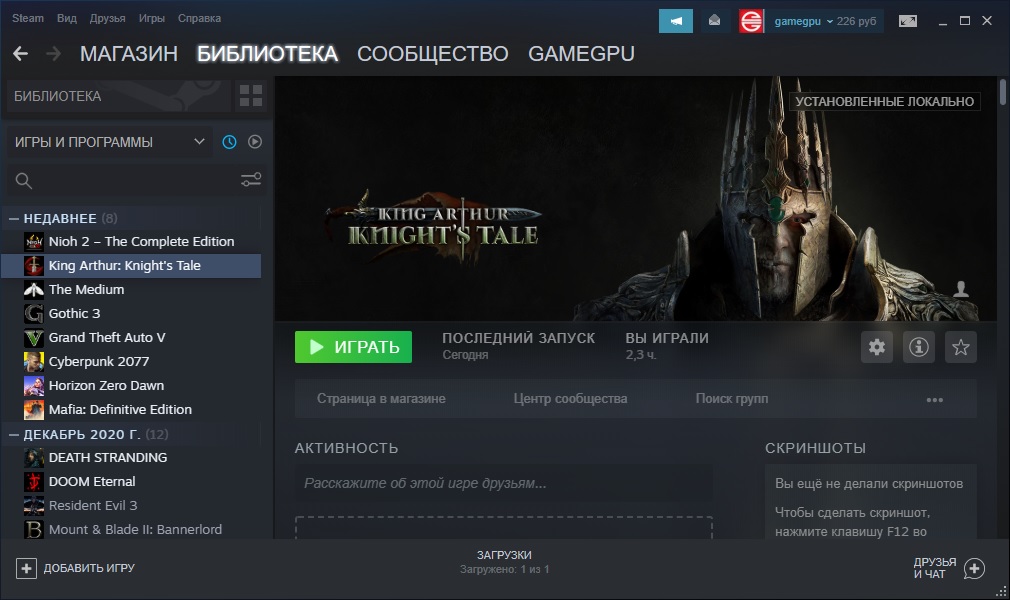Toggle ready-to-play filter icon

point(255,142)
